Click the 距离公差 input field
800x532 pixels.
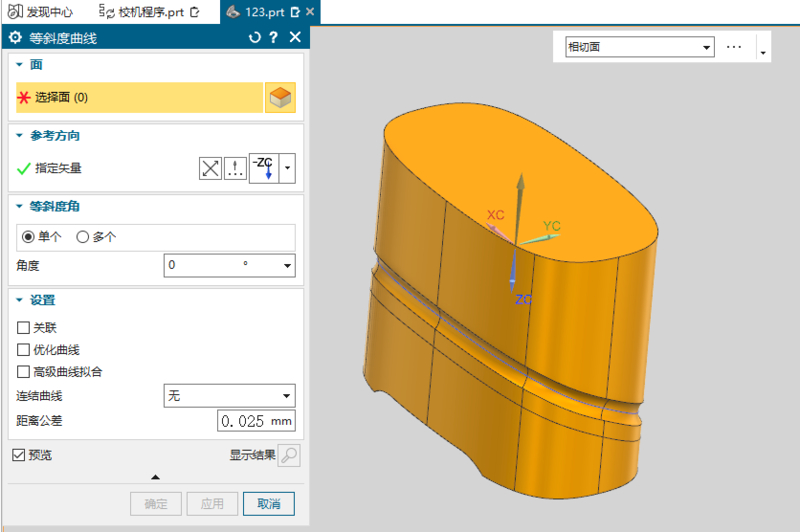255,420
